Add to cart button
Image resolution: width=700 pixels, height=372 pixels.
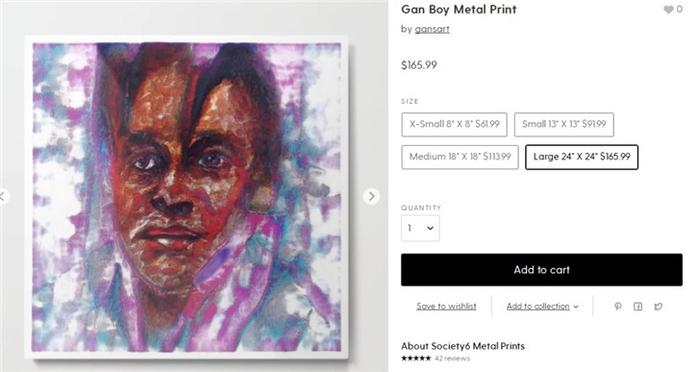542,270
